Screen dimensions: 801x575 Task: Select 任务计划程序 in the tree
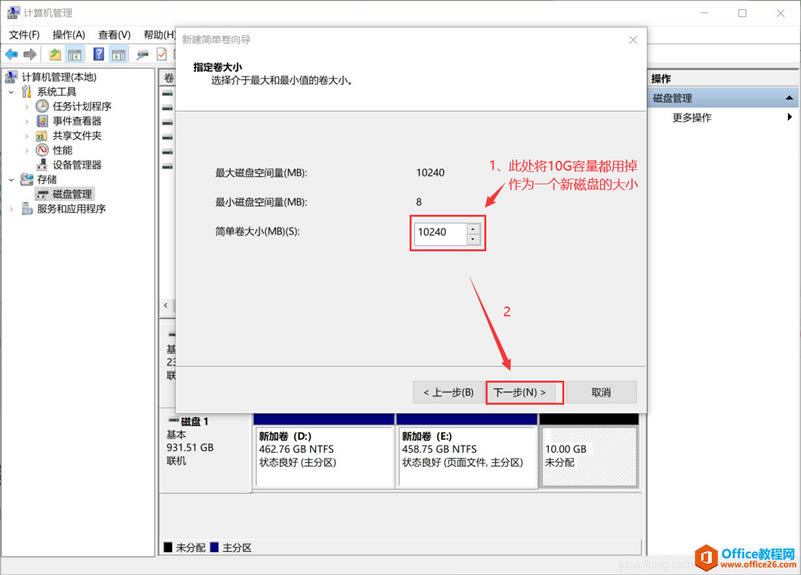[82, 106]
